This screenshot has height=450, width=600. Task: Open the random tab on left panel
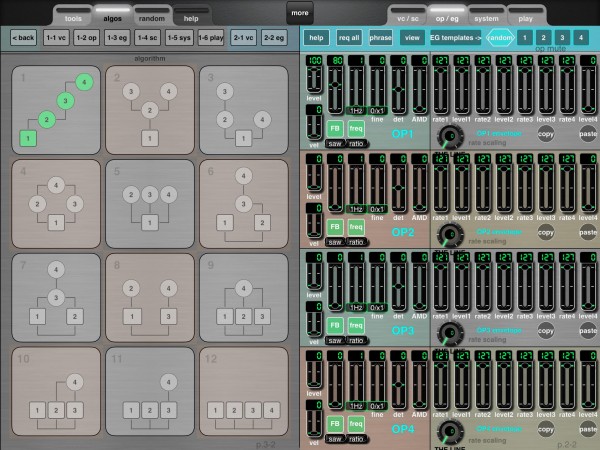152,16
